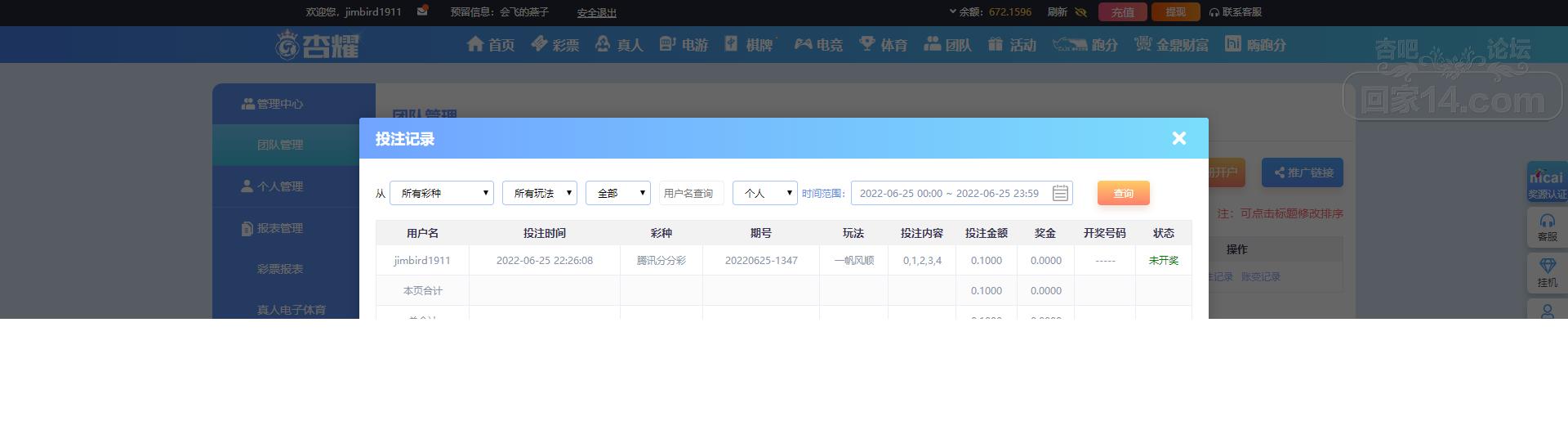Click the nicai 奖源认证 widget
This screenshot has height=448, width=1568.
tap(1547, 182)
